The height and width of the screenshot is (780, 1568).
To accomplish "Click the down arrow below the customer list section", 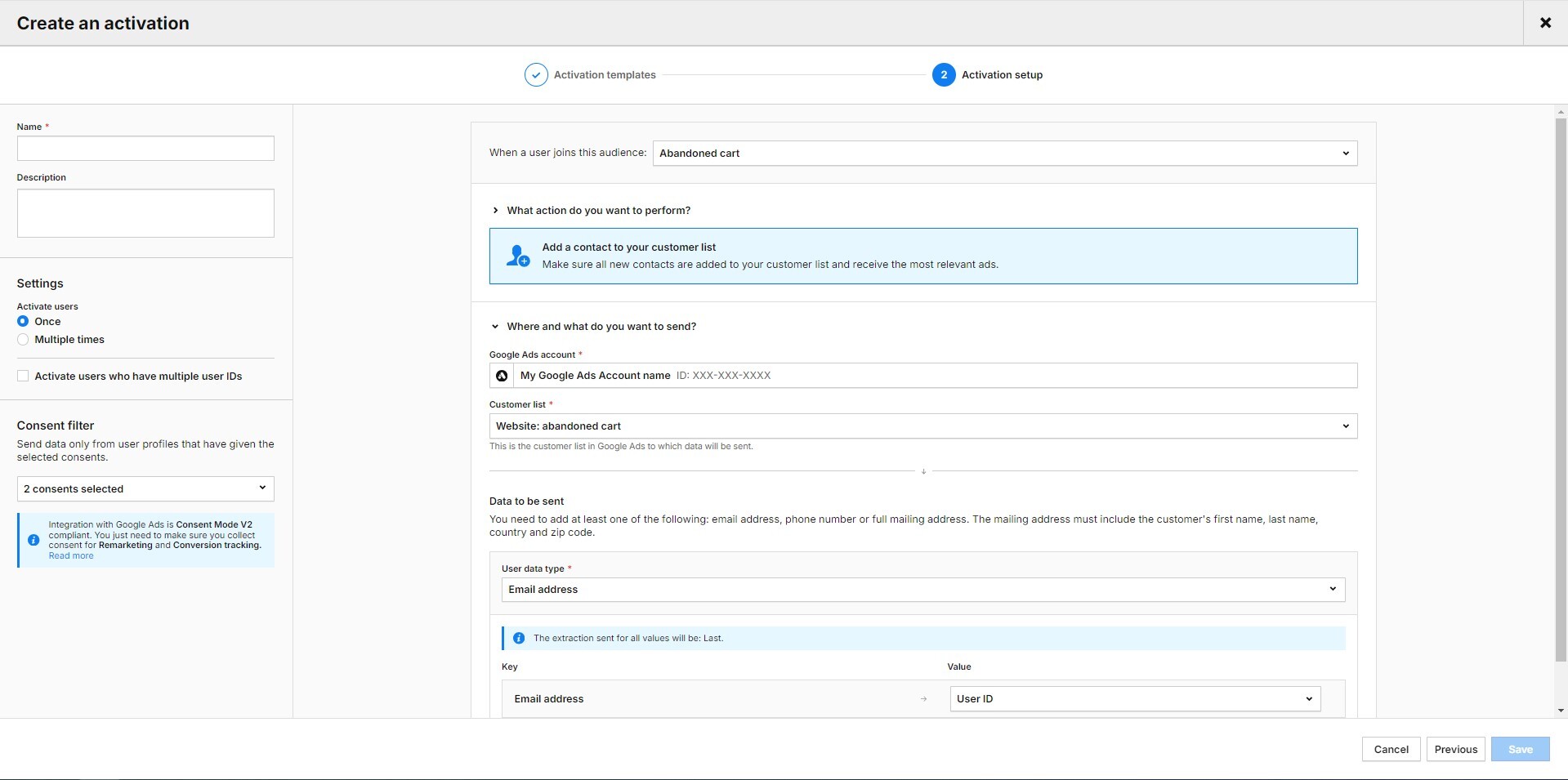I will click(922, 471).
